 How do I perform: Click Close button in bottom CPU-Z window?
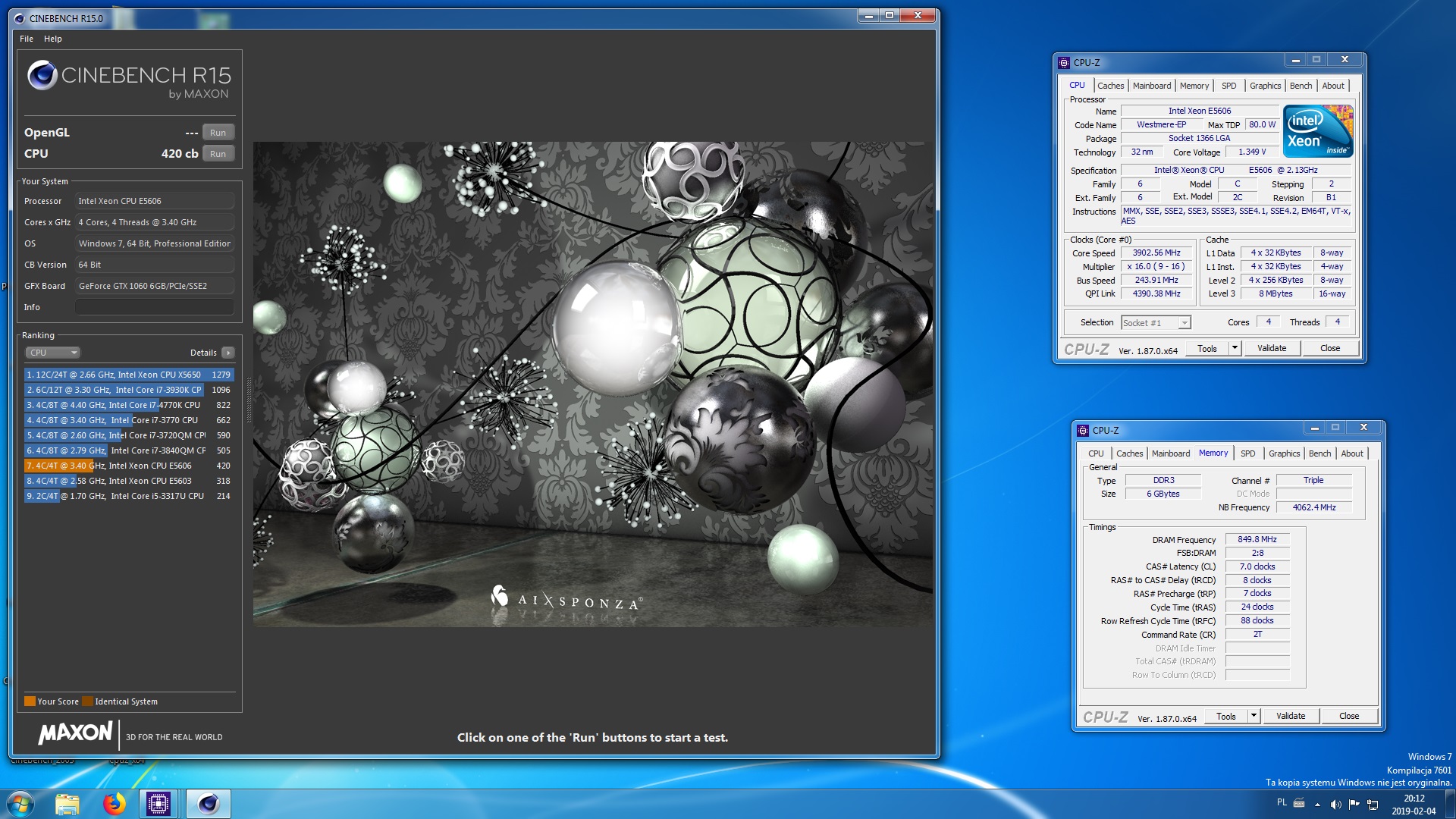pyautogui.click(x=1349, y=717)
